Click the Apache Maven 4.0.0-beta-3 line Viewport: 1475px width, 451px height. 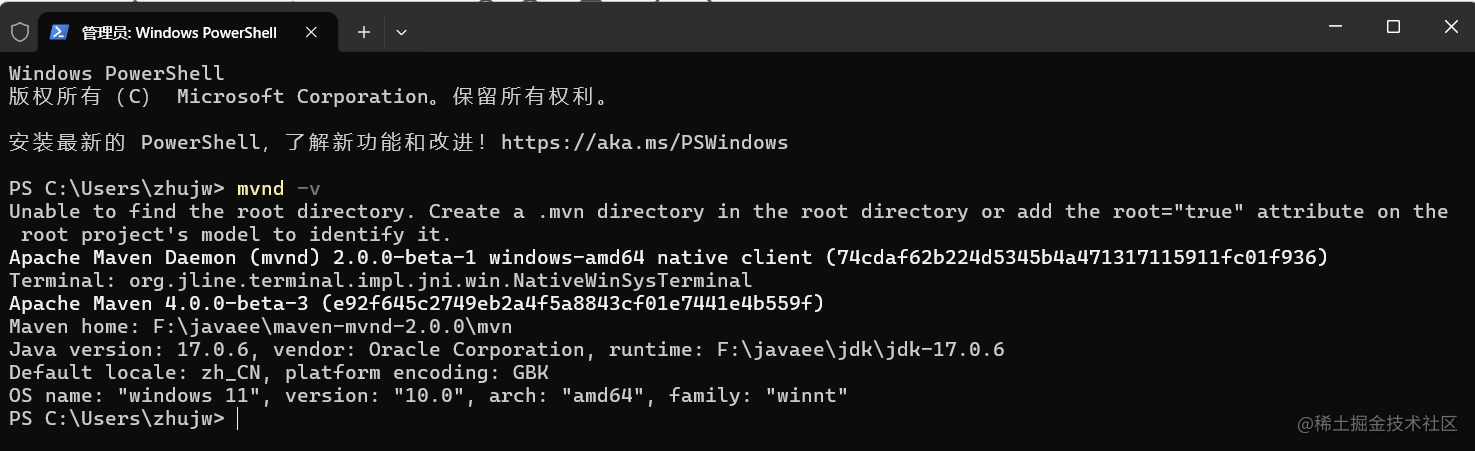416,304
